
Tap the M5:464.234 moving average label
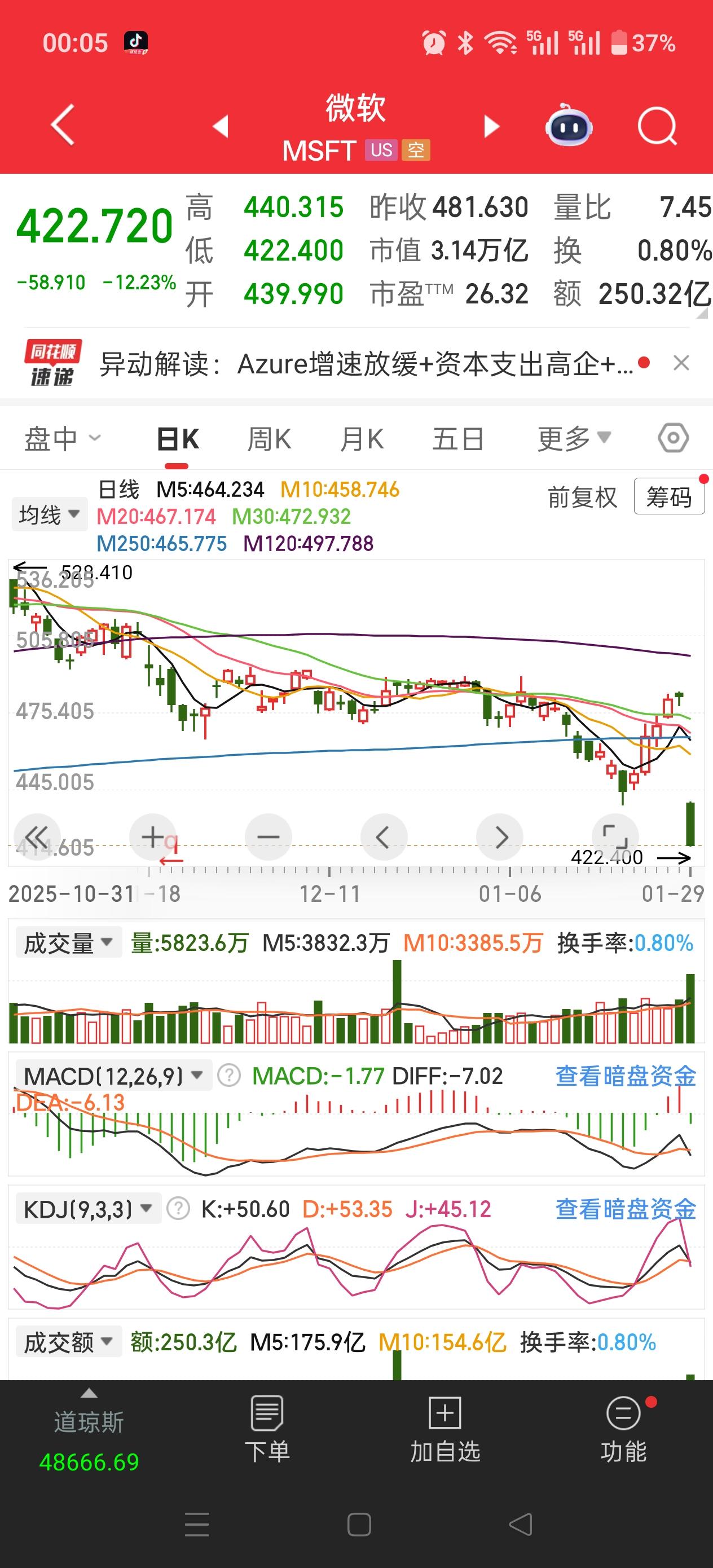coord(210,490)
